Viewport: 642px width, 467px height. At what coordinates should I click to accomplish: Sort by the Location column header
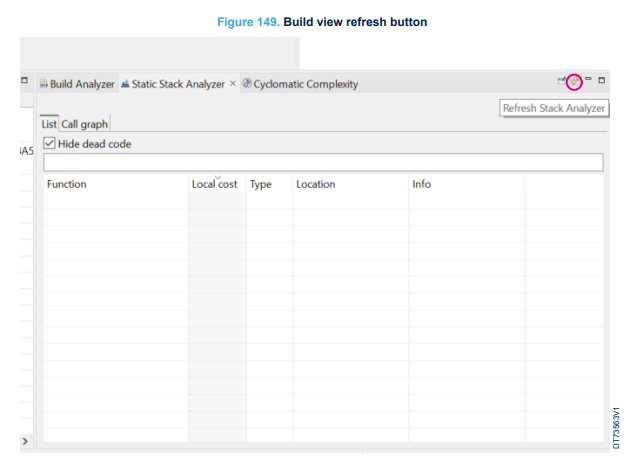coord(351,184)
